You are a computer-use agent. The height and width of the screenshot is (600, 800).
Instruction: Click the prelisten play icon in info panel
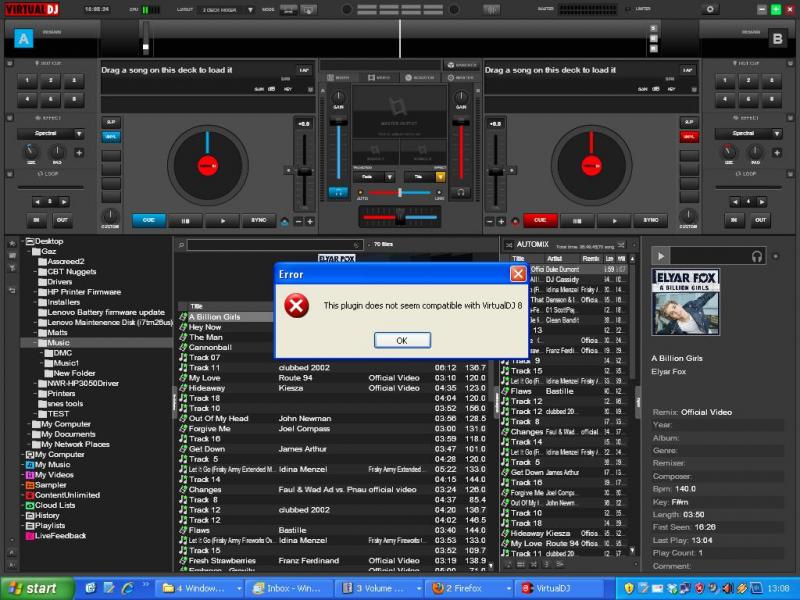tap(661, 257)
